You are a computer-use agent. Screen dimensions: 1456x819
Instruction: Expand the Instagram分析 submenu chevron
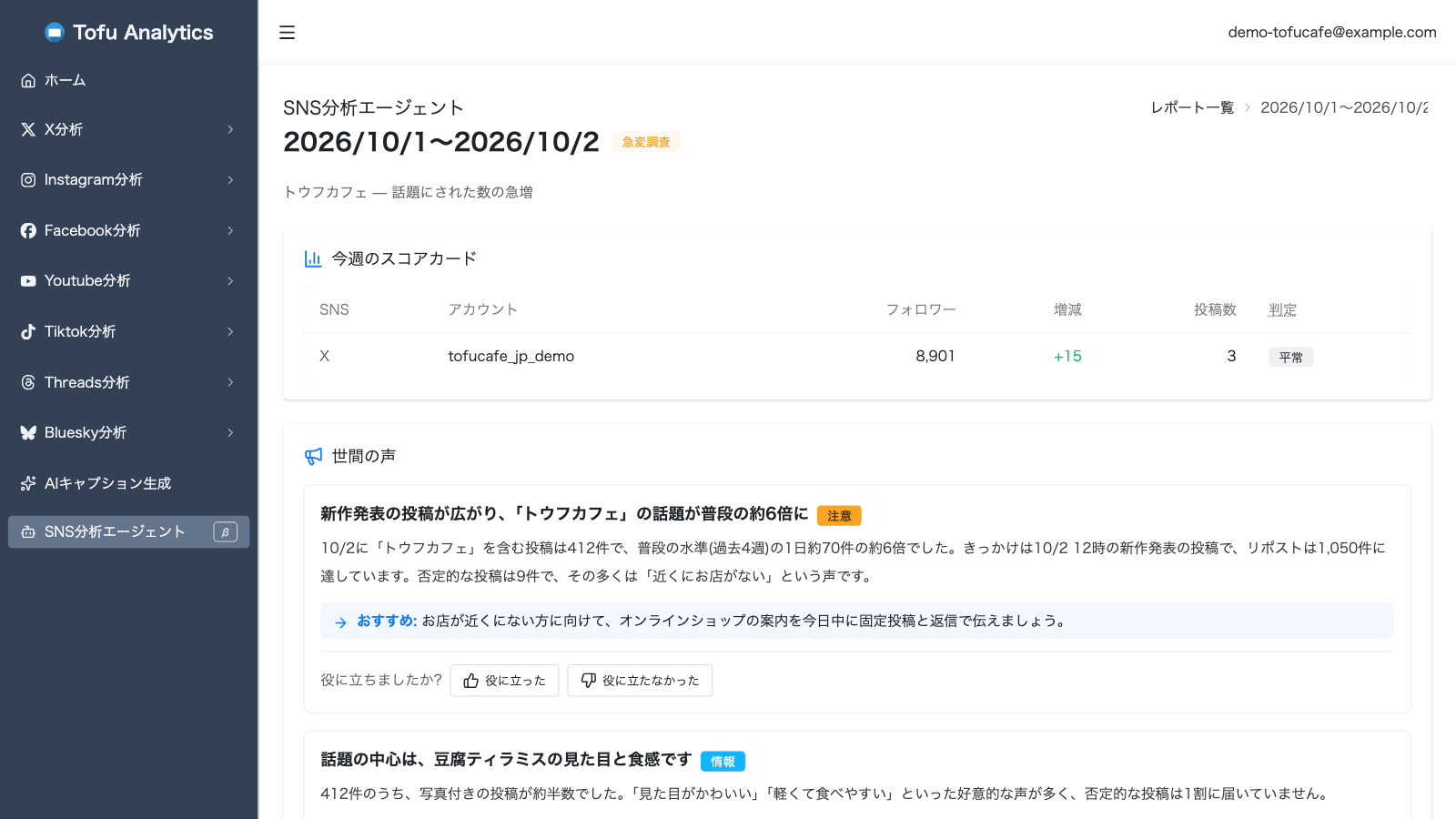[x=230, y=180]
